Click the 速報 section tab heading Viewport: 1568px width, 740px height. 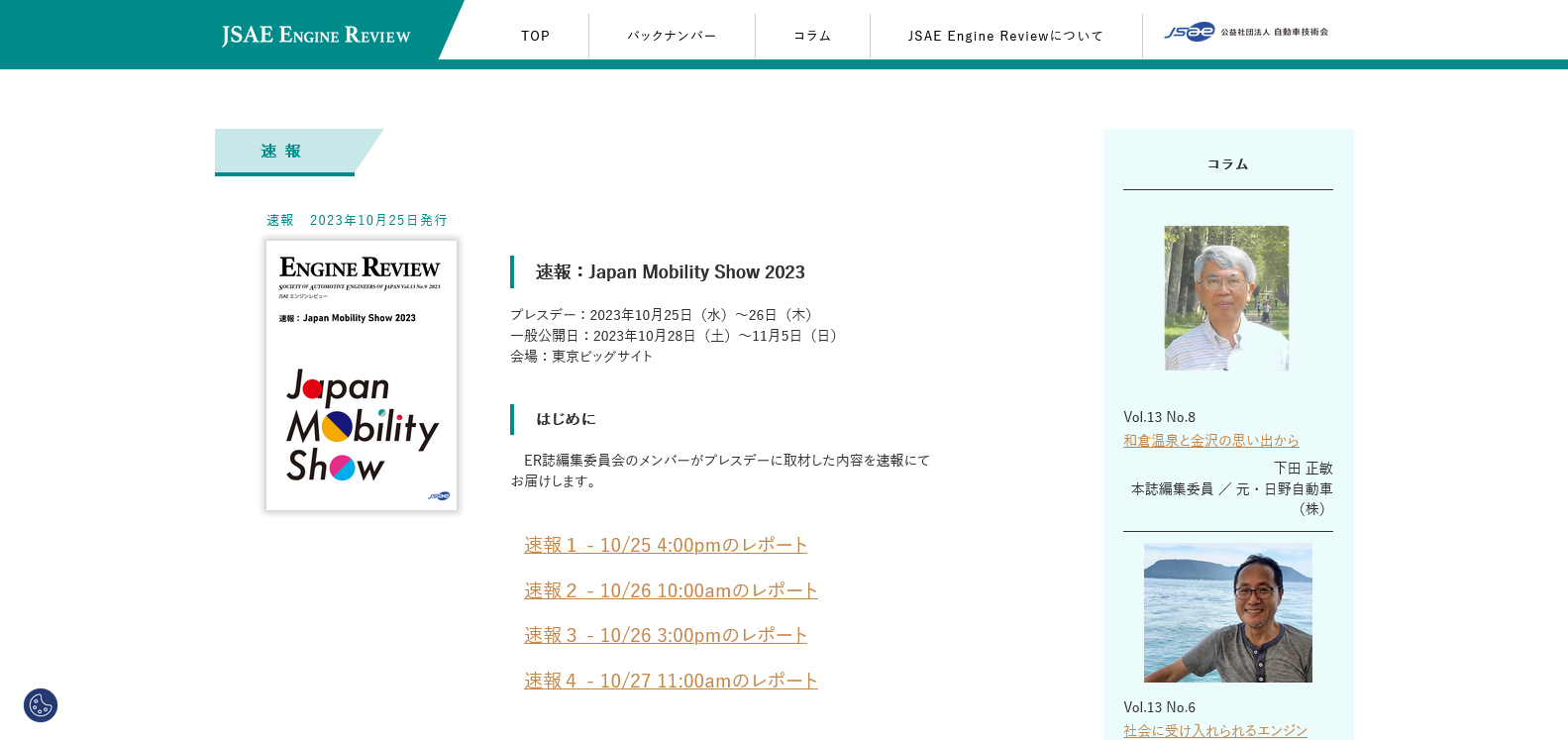pyautogui.click(x=281, y=152)
